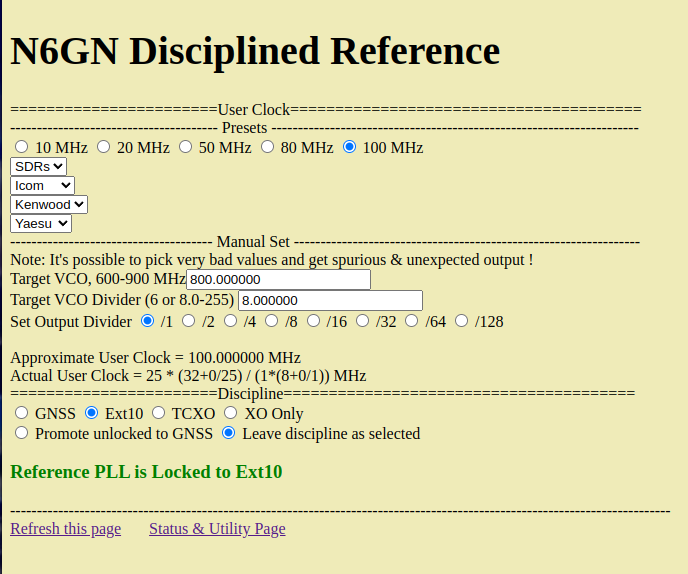Choose XO Only discipline

click(x=230, y=413)
